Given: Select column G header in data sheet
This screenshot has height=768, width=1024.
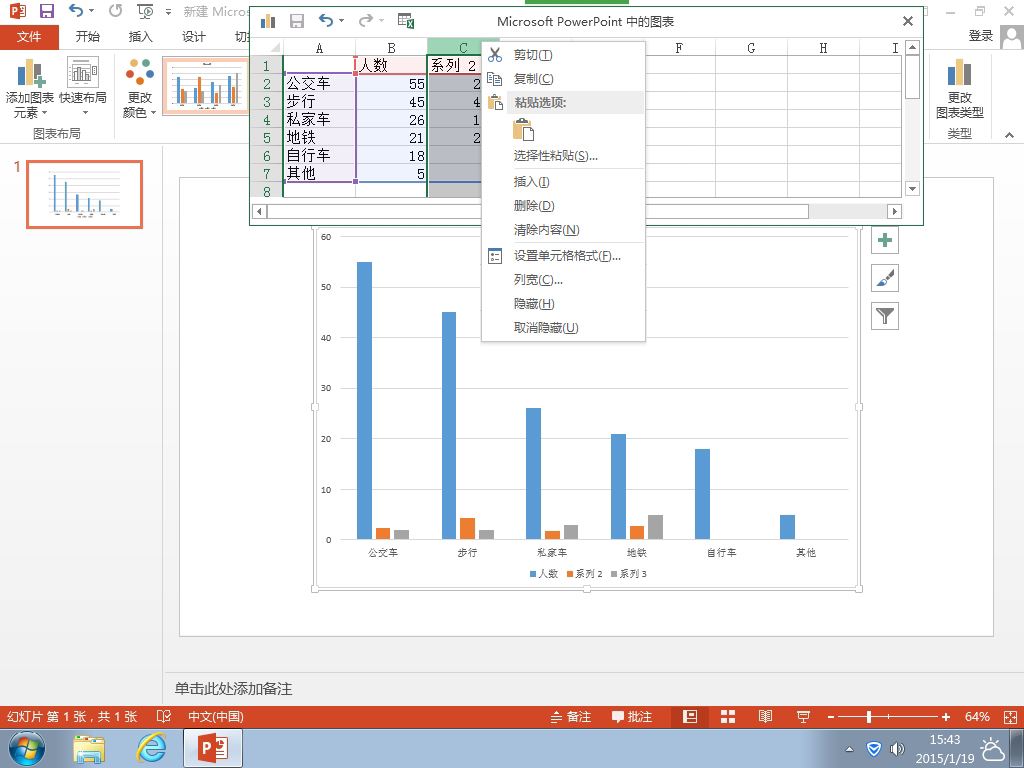Looking at the screenshot, I should [751, 48].
